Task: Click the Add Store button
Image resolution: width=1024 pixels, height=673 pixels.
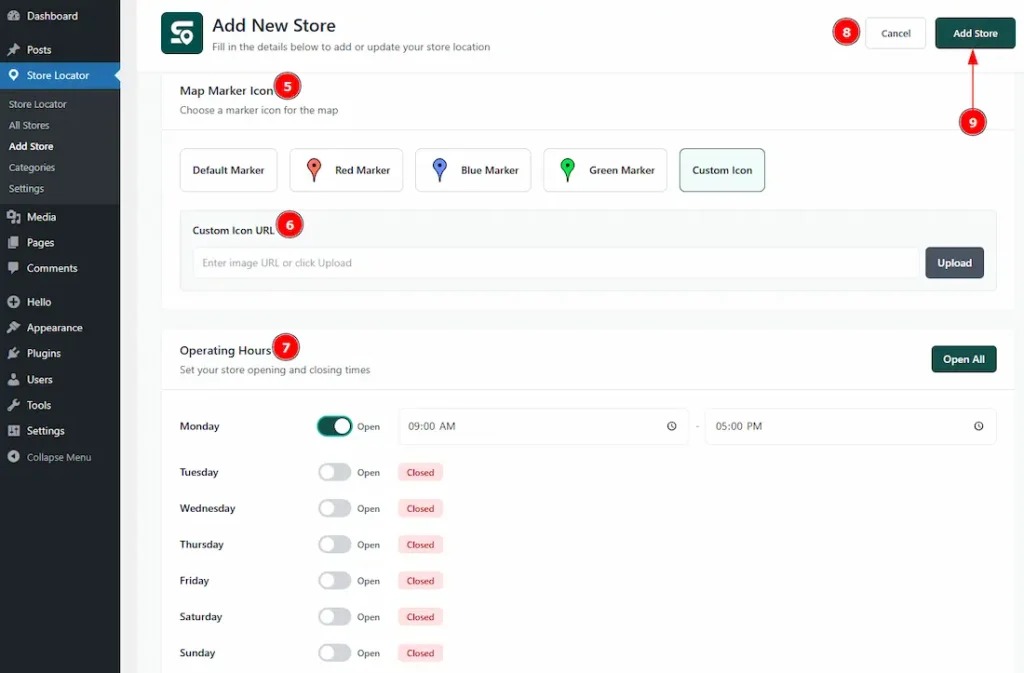Action: coord(974,32)
